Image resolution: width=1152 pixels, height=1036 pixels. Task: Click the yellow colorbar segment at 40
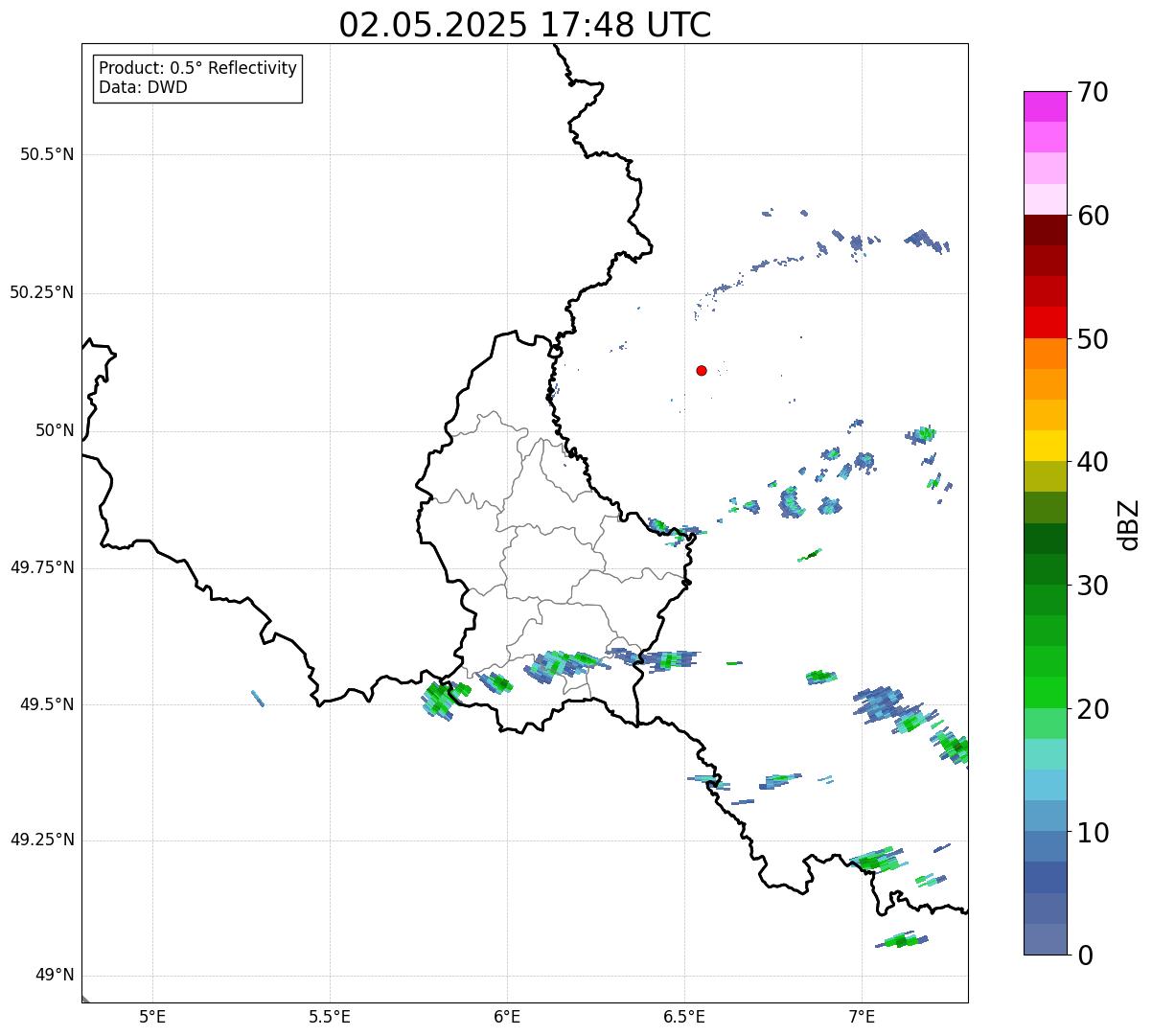point(1045,446)
